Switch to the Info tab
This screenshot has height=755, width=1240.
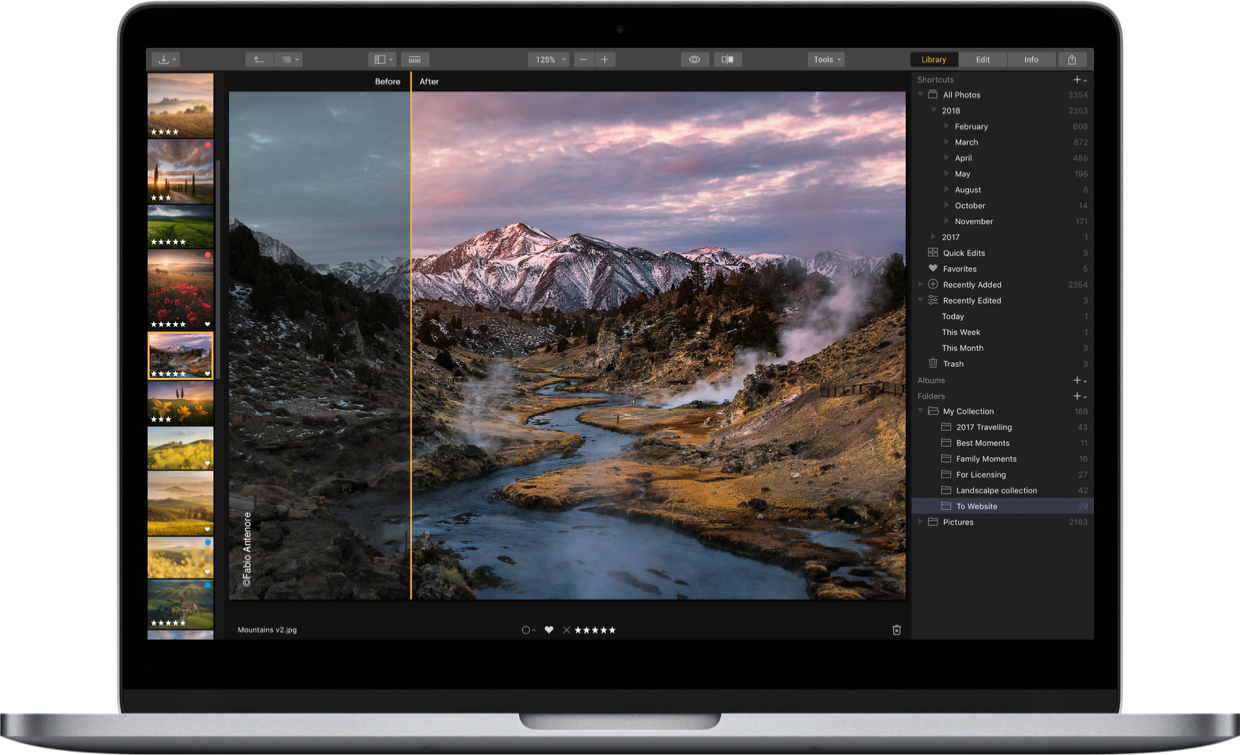coord(1031,60)
